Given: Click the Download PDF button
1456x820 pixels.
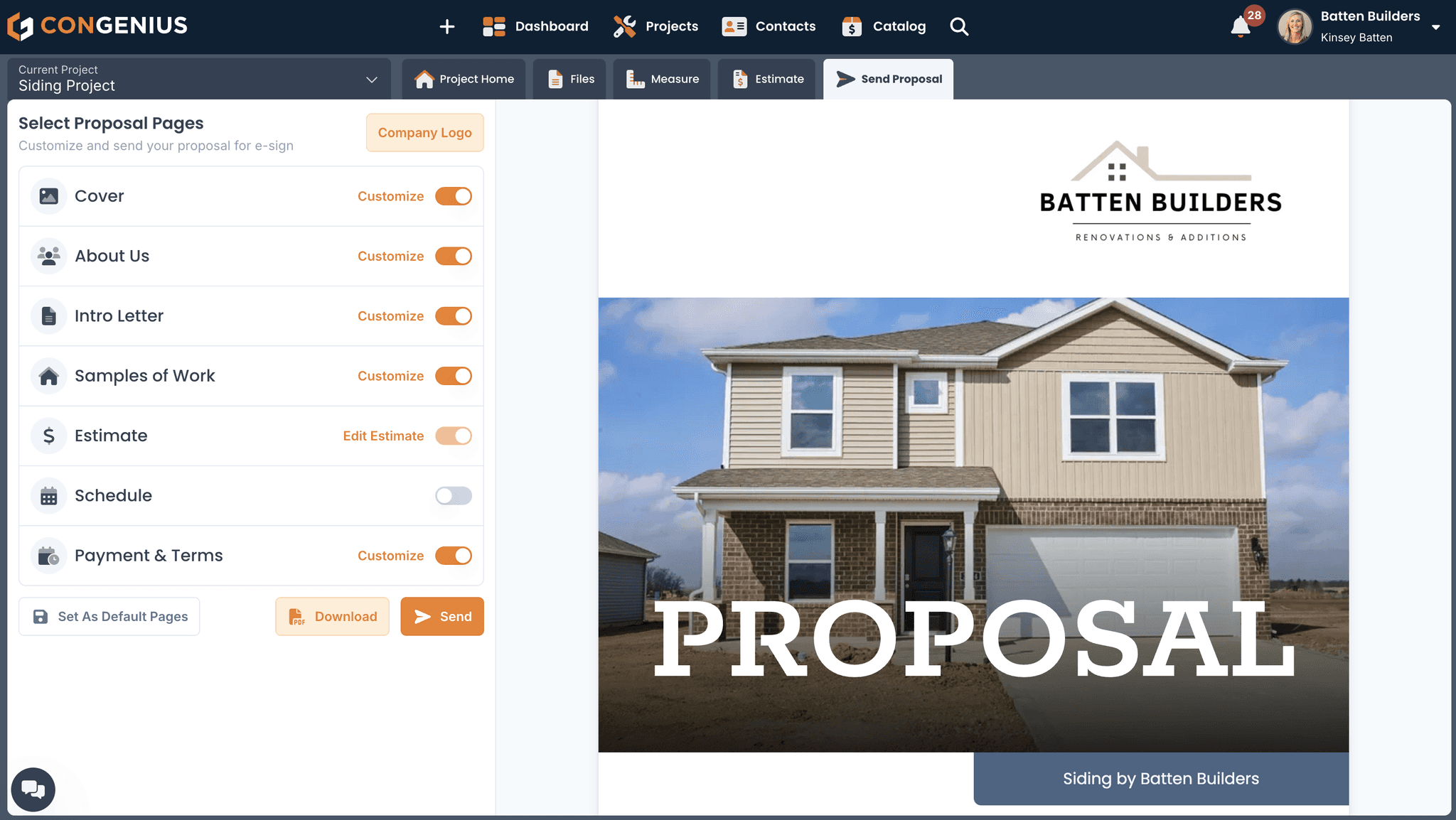Looking at the screenshot, I should click(332, 616).
